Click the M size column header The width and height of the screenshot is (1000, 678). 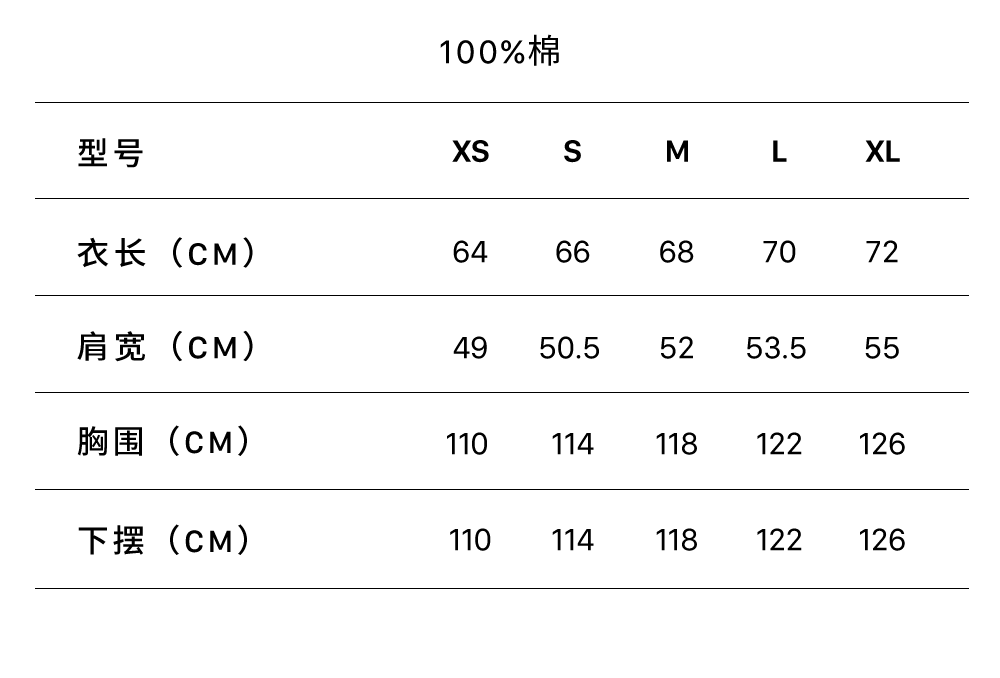[677, 152]
